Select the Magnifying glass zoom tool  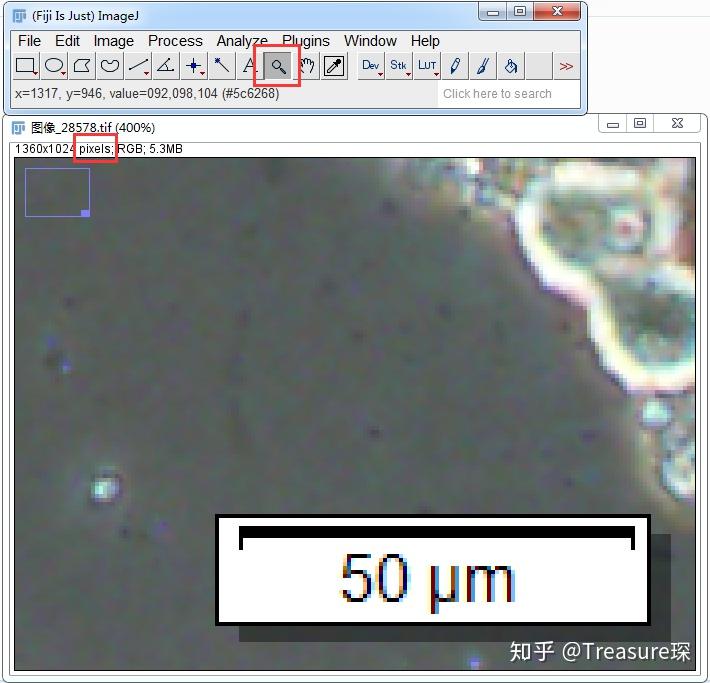[x=278, y=66]
